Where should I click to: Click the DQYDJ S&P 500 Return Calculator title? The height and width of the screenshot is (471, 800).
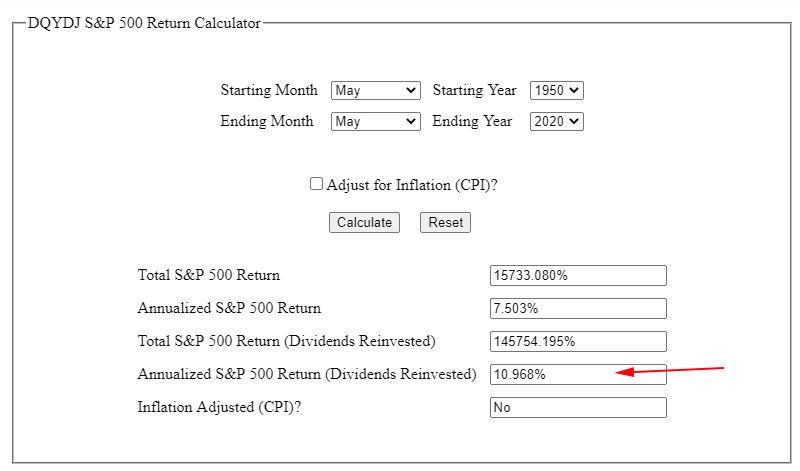(144, 23)
